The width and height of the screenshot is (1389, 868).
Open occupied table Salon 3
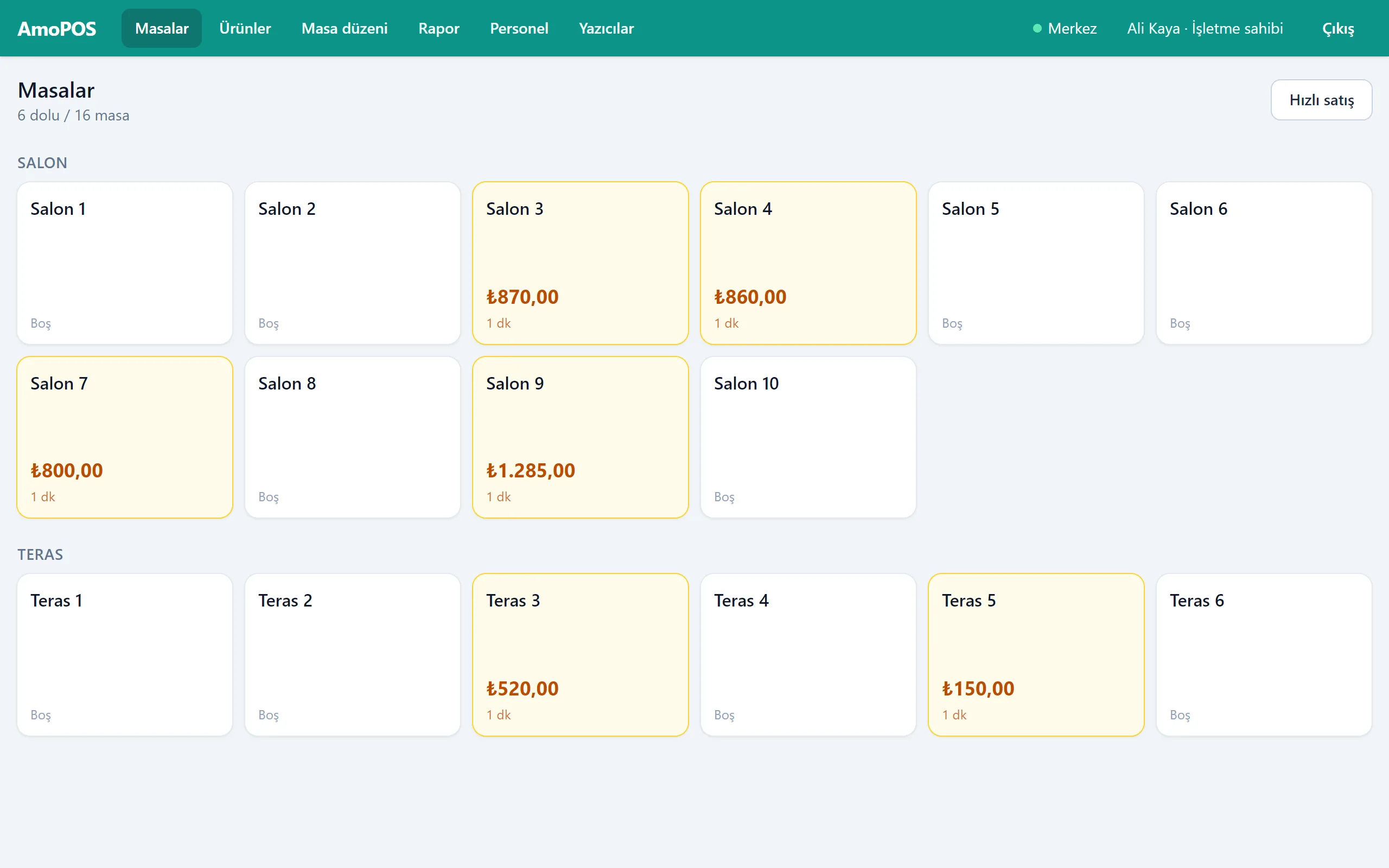click(580, 263)
